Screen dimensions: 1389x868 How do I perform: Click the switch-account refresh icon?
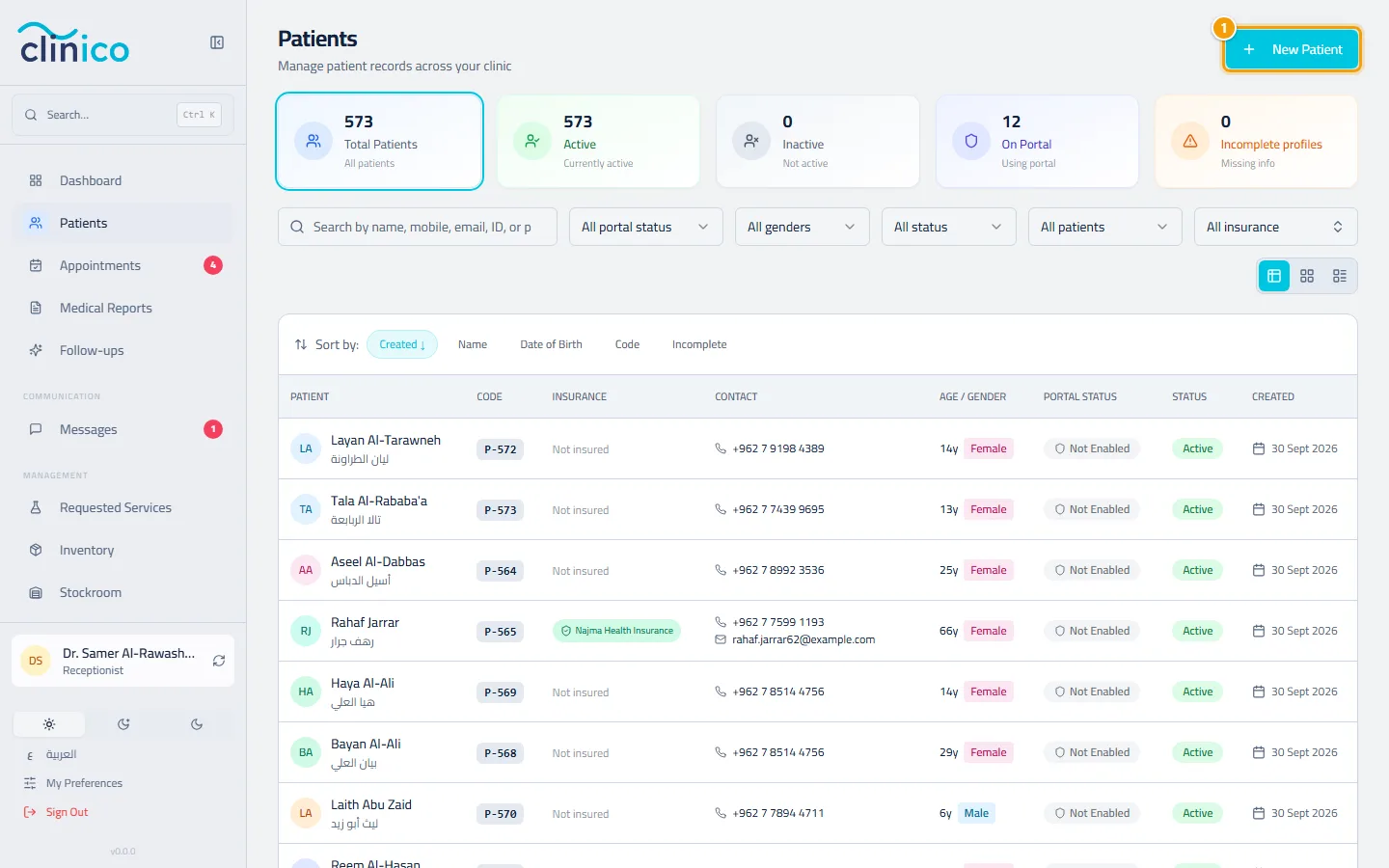coord(219,661)
